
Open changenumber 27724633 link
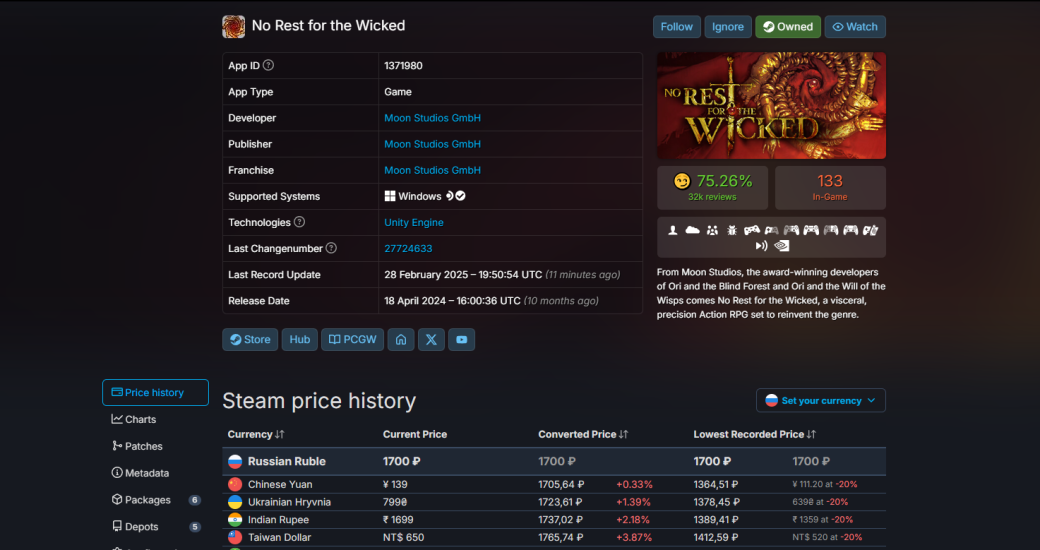tap(408, 249)
